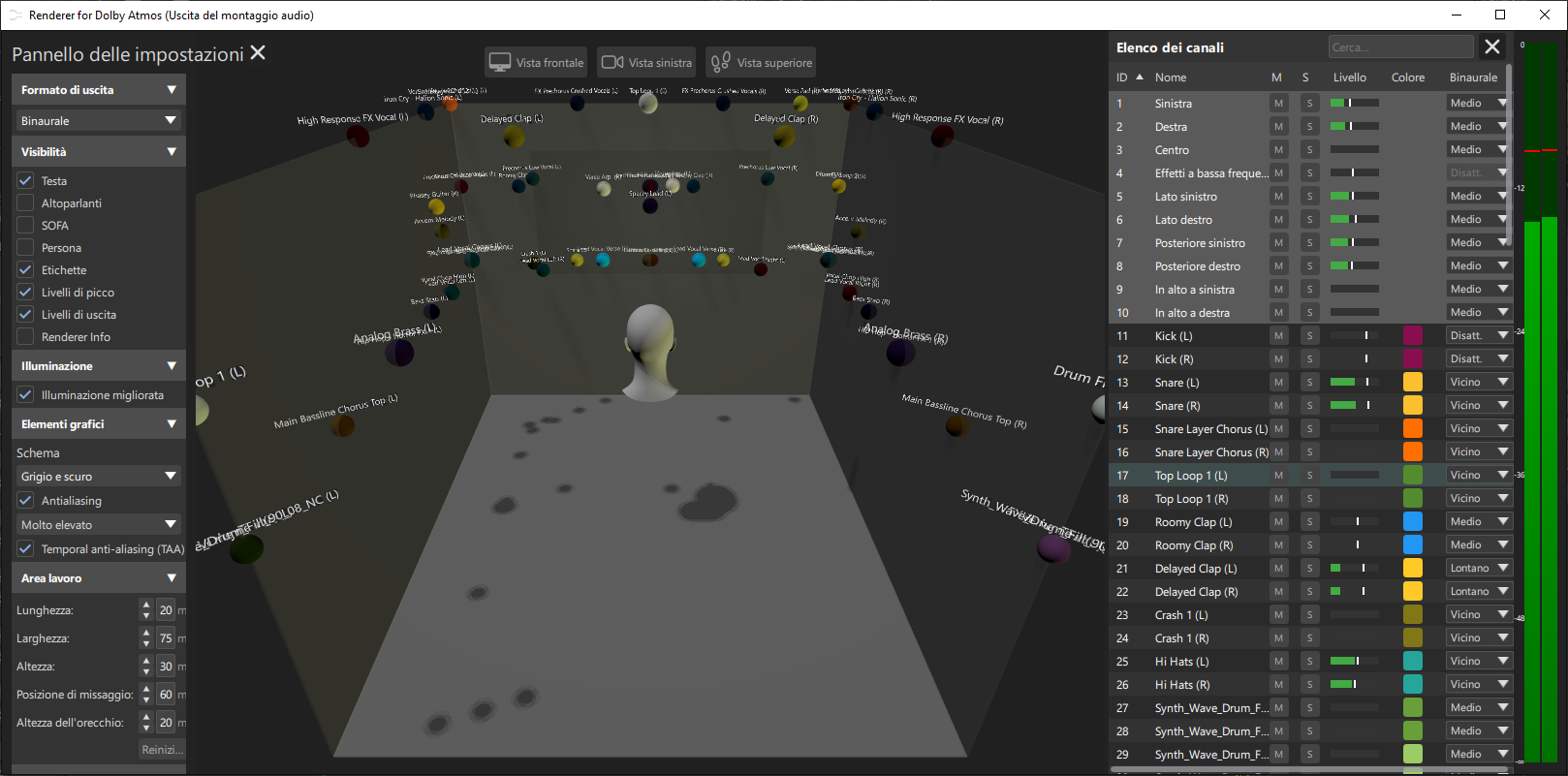The height and width of the screenshot is (776, 1568).
Task: Solo the Hi Hats (L) channel
Action: [1309, 662]
